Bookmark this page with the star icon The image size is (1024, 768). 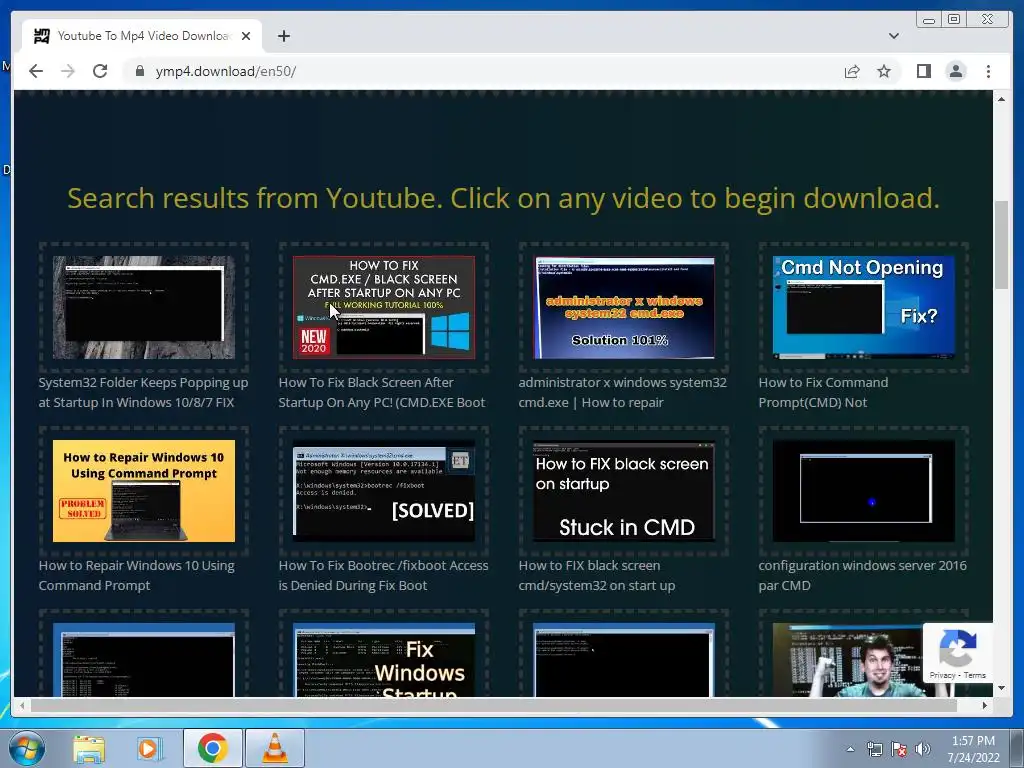click(884, 71)
